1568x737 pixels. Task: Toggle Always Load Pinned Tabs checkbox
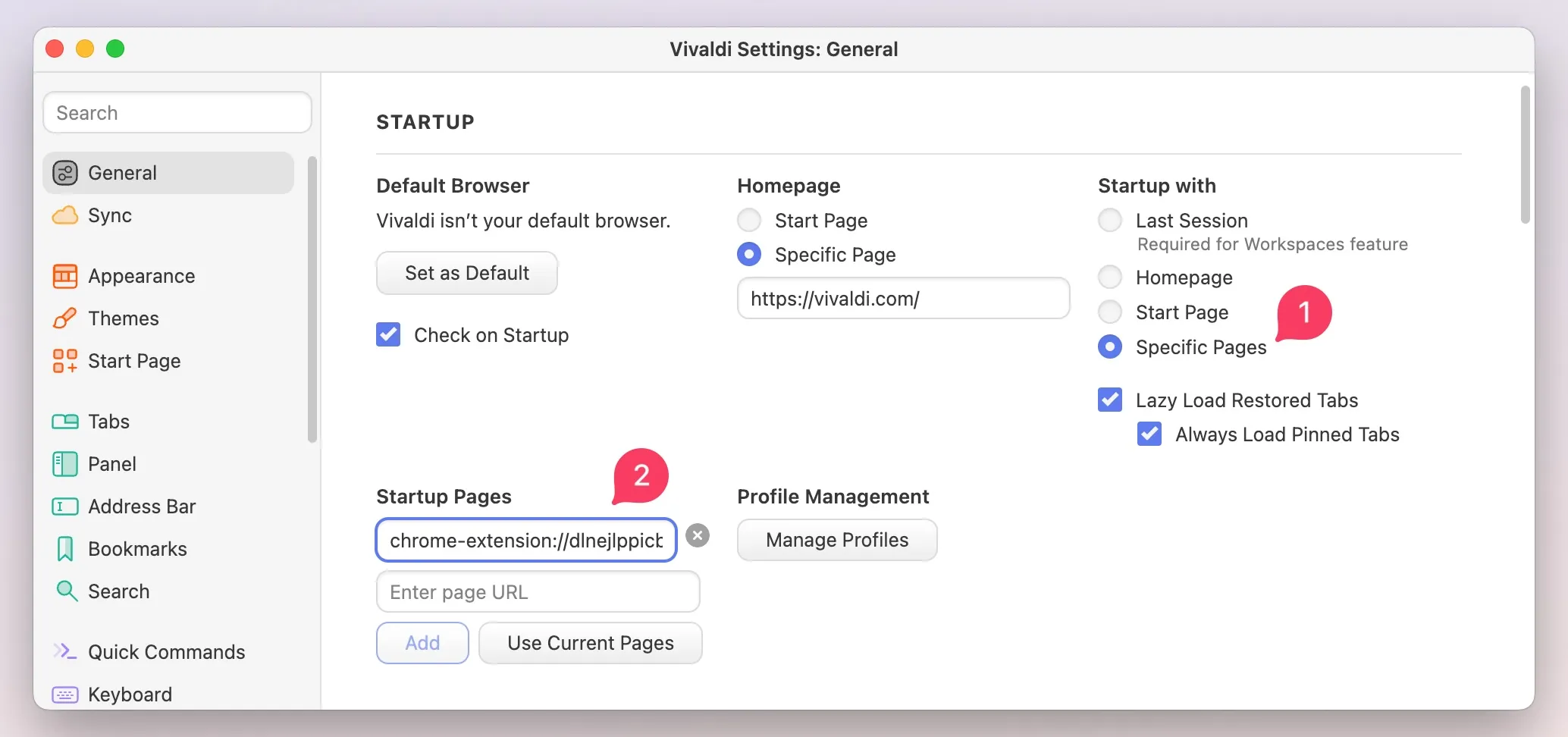1149,434
